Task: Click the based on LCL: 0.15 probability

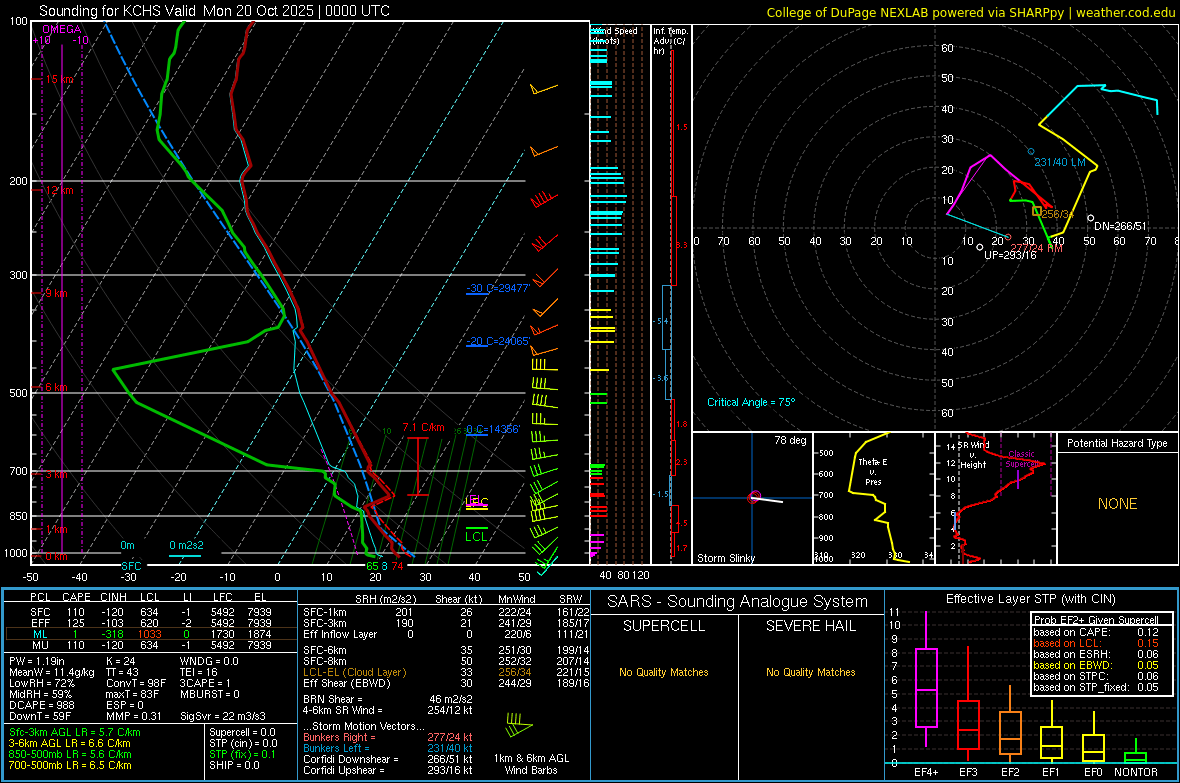Action: tap(1096, 643)
